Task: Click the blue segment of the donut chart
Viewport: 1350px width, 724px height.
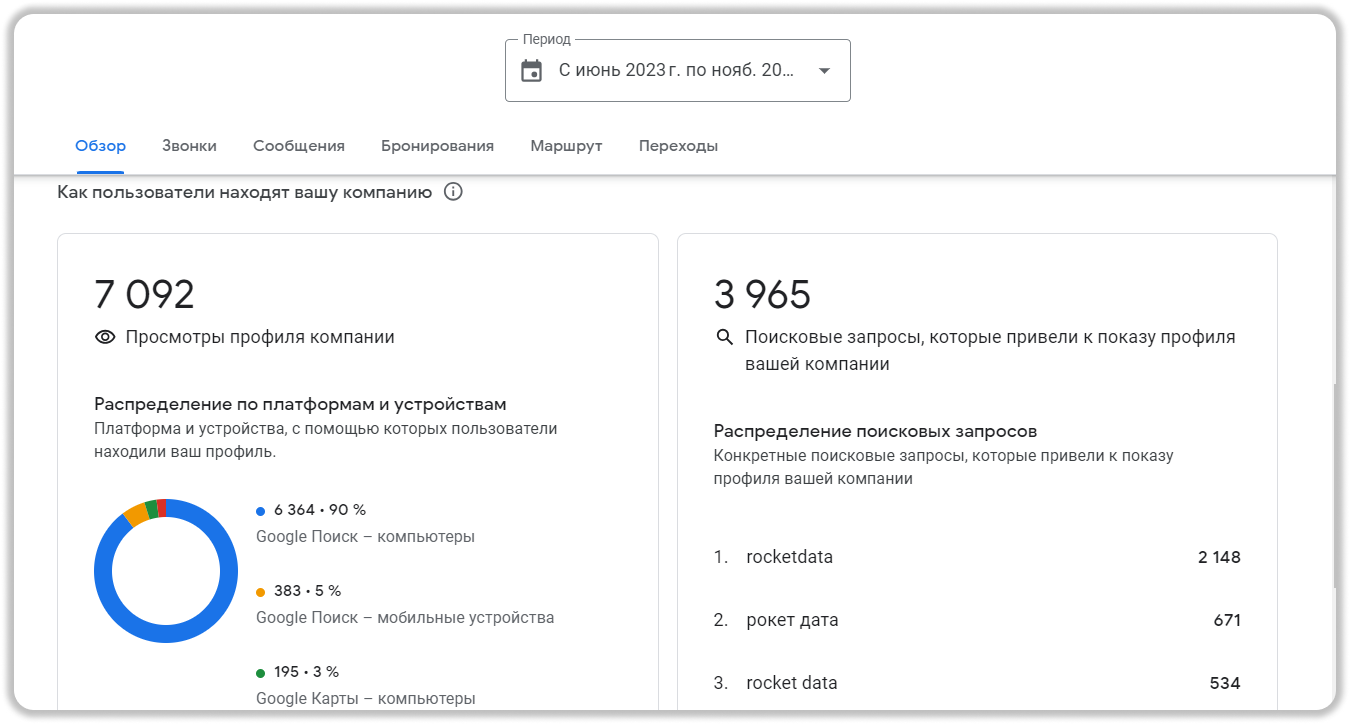Action: [166, 634]
